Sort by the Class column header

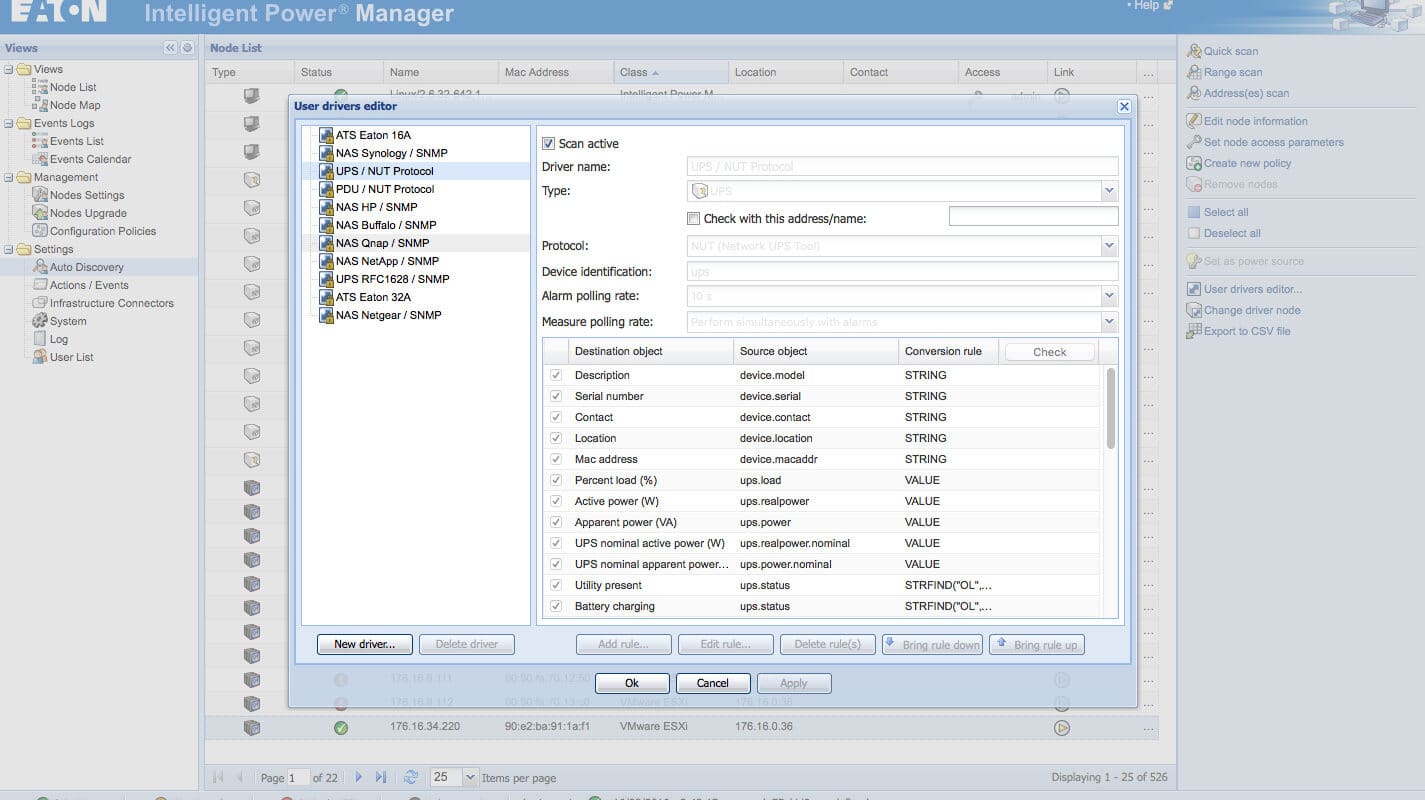tap(670, 72)
